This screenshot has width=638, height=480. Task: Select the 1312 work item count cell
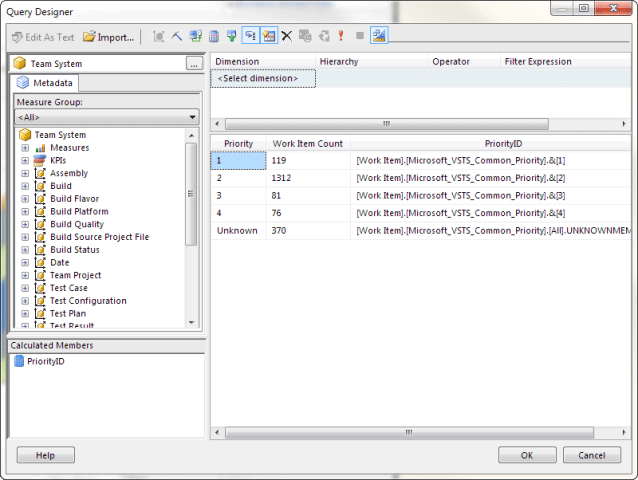pyautogui.click(x=308, y=178)
